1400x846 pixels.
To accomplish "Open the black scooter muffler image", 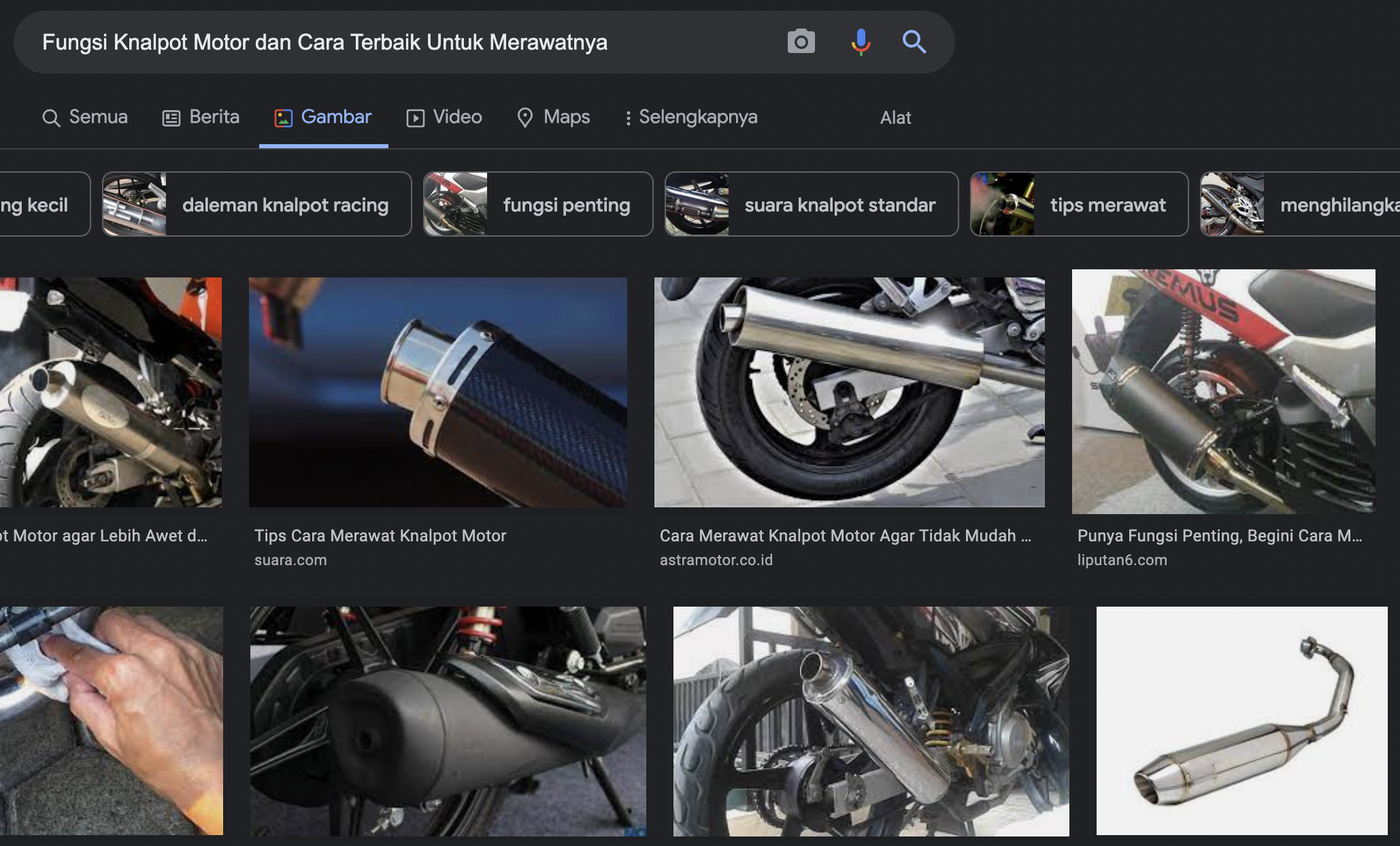I will coord(448,721).
